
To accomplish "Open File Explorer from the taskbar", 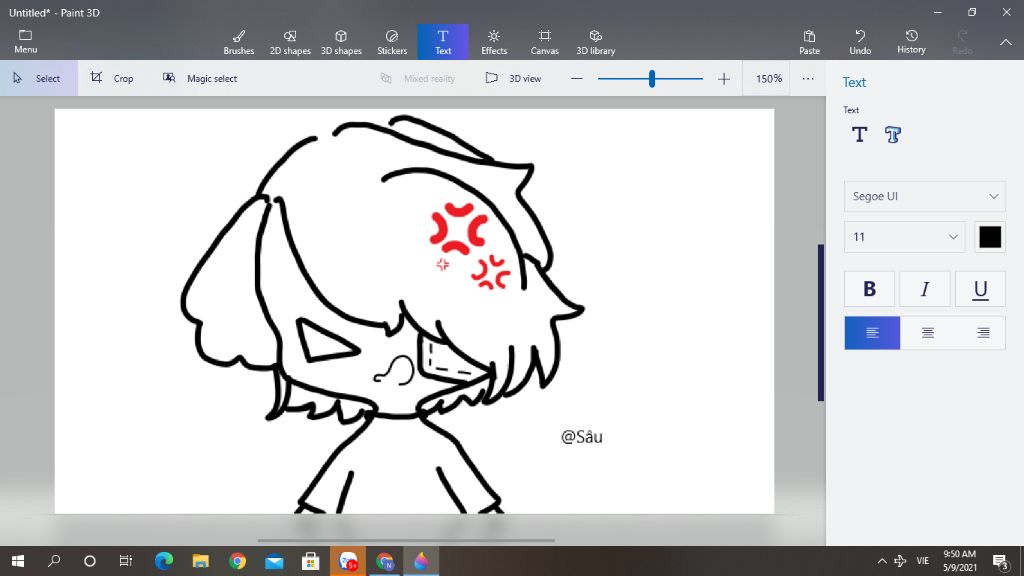I will (200, 561).
